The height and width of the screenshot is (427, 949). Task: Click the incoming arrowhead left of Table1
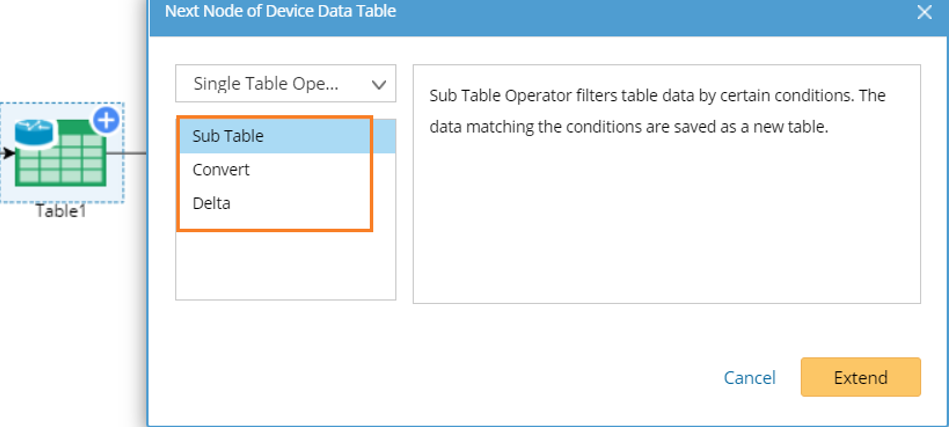pos(8,153)
